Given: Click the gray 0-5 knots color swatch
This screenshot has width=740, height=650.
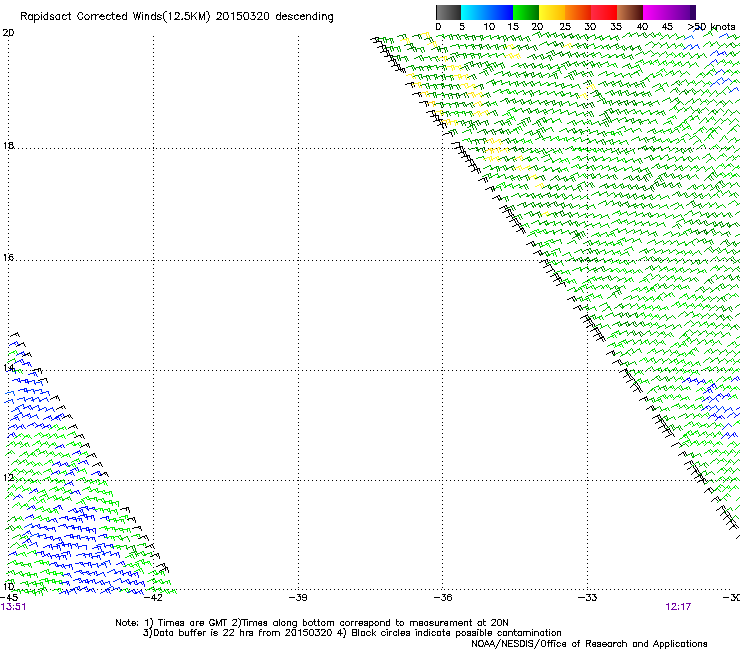Looking at the screenshot, I should tap(448, 12).
